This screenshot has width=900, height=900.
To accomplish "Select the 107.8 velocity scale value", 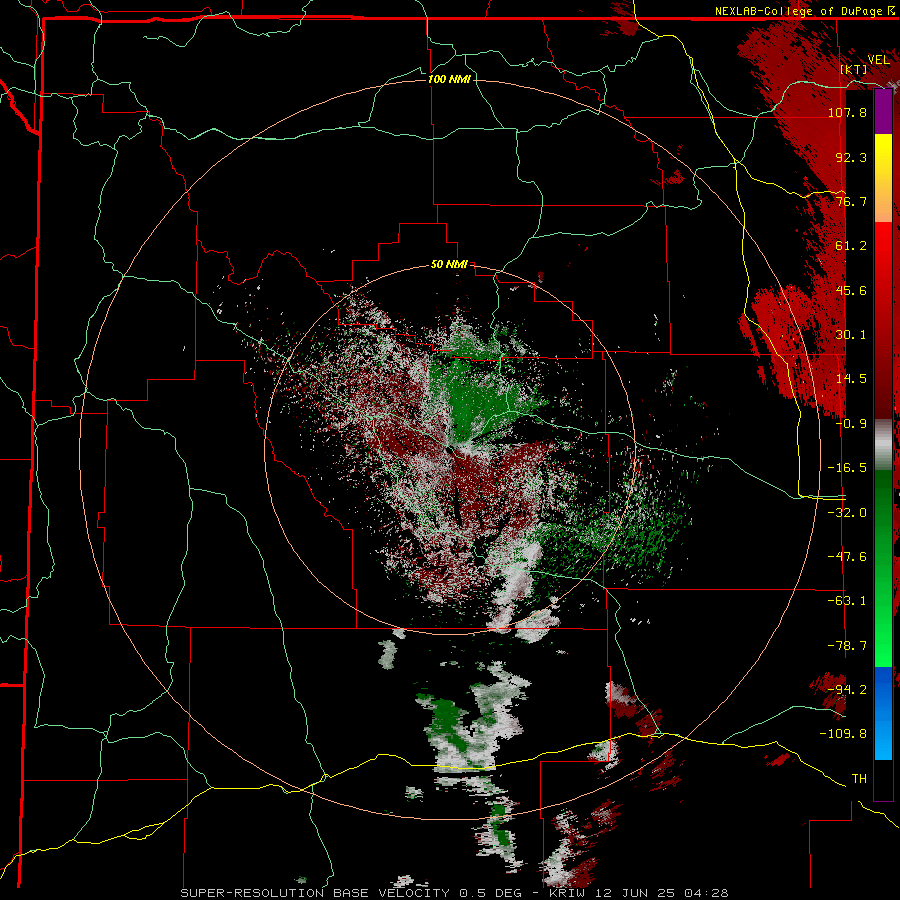I will [x=847, y=112].
